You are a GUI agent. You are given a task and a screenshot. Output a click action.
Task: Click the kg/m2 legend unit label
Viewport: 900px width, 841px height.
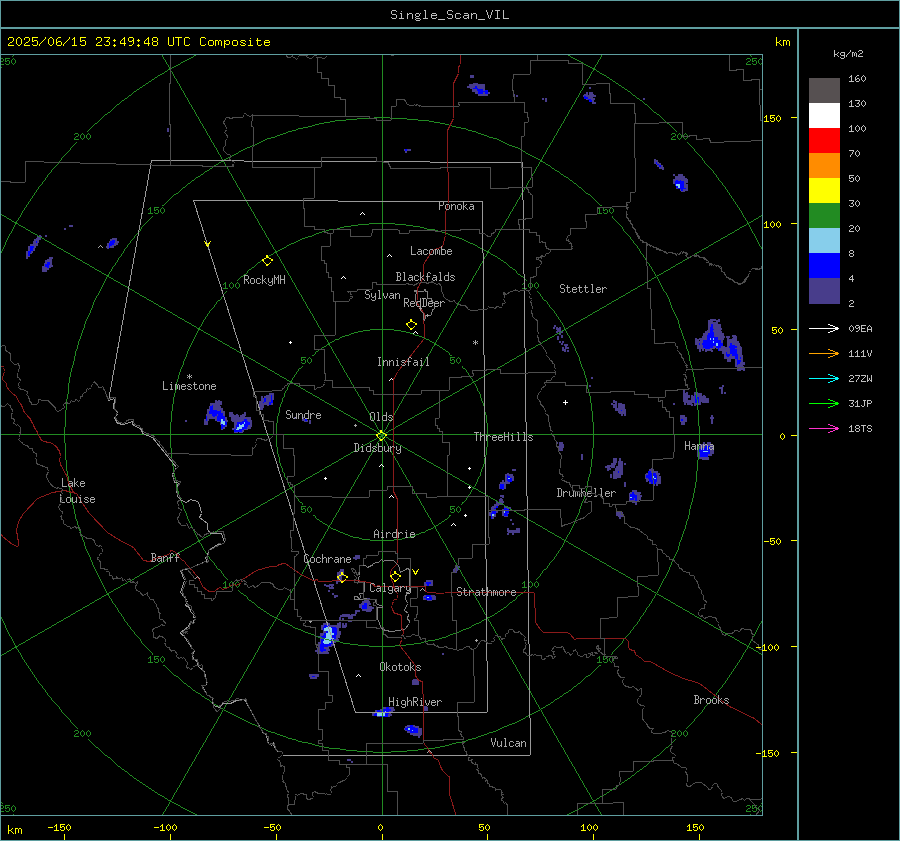tap(848, 54)
